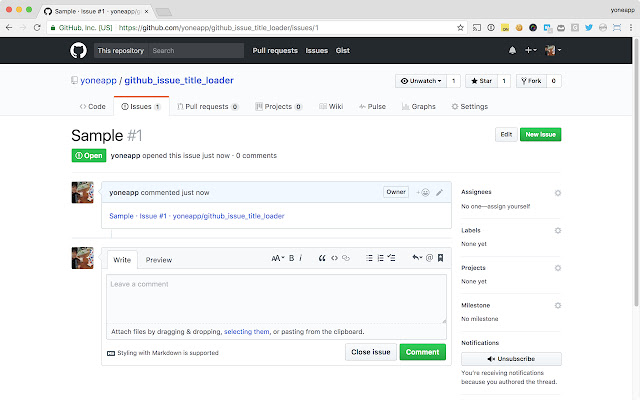Click in the Leave a comment text area

coord(276,298)
